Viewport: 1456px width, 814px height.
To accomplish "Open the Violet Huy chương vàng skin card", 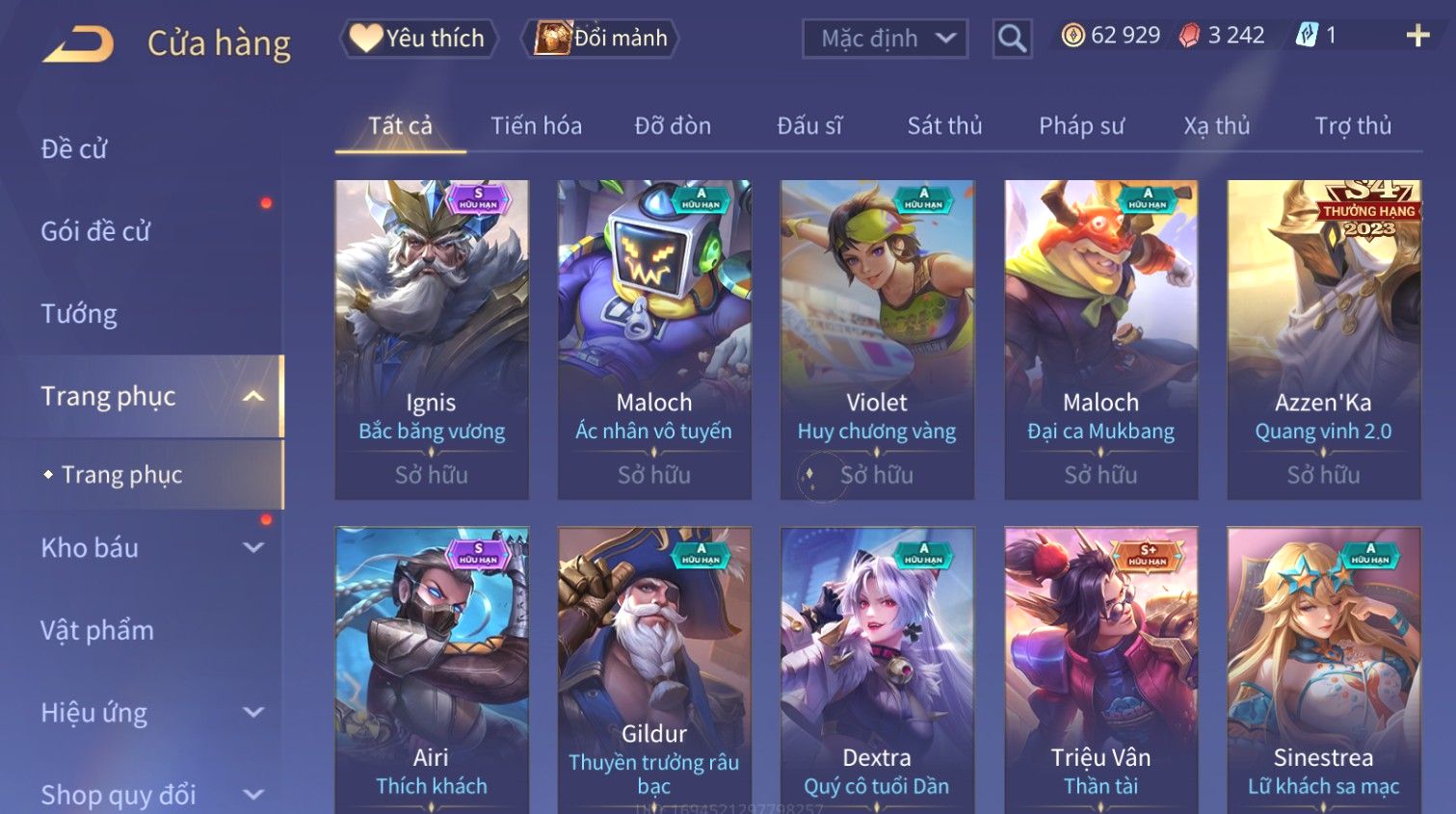I will tap(877, 339).
